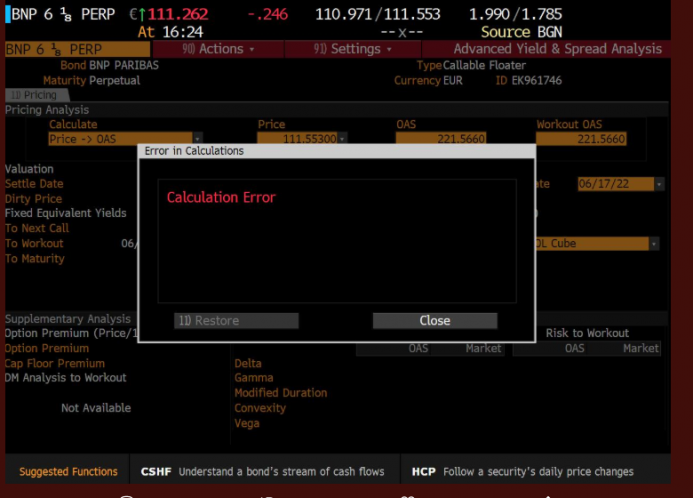
Task: Click the Calculation Error message text
Action: 221,197
